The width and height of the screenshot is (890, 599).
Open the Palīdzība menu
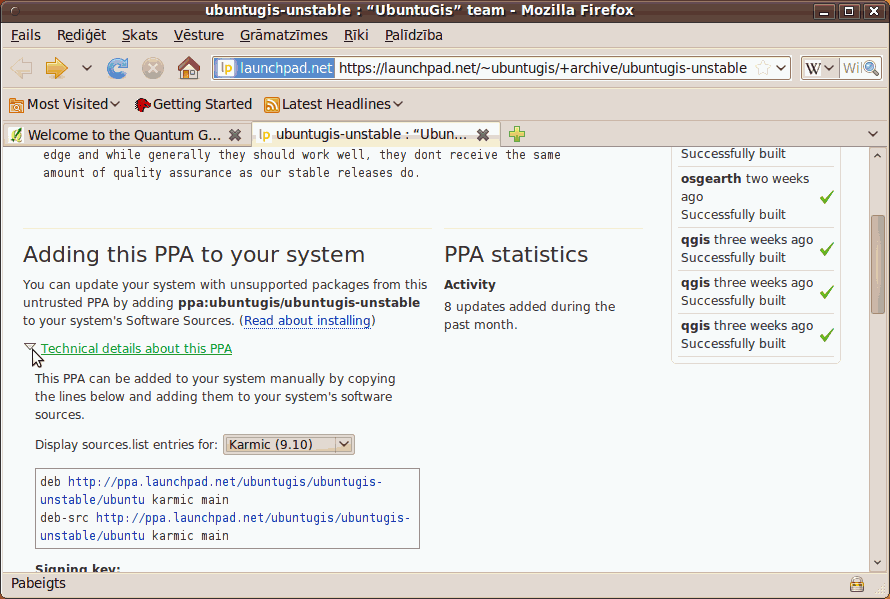coord(414,35)
